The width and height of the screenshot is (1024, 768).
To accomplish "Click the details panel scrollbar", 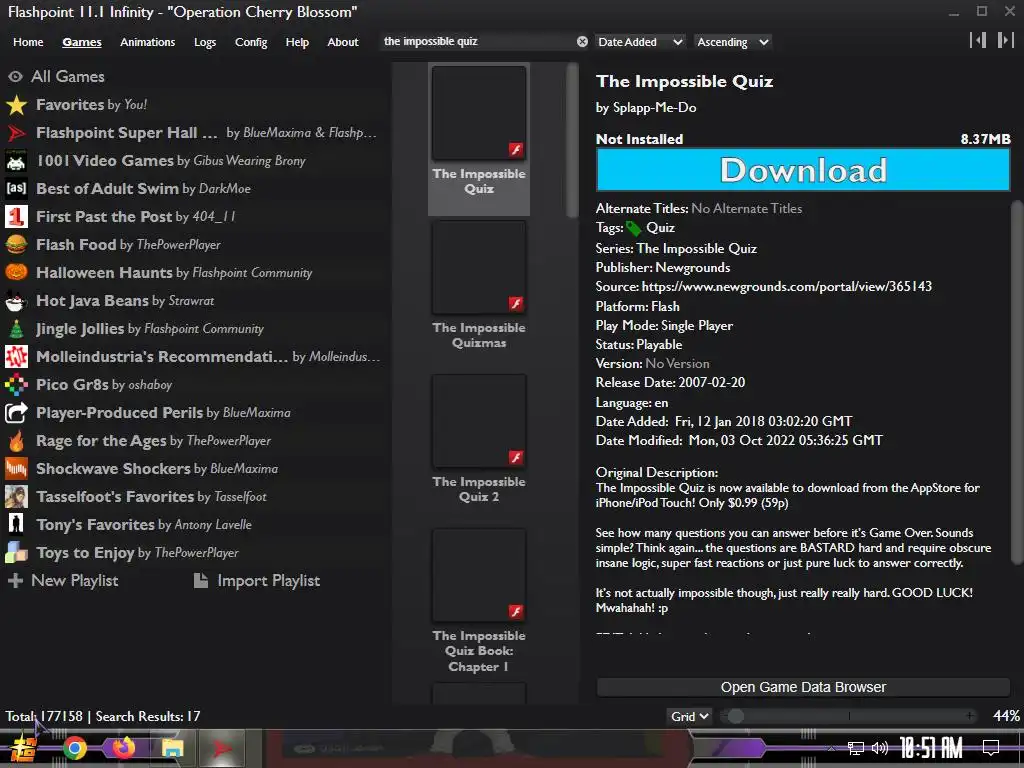I will (1017, 382).
